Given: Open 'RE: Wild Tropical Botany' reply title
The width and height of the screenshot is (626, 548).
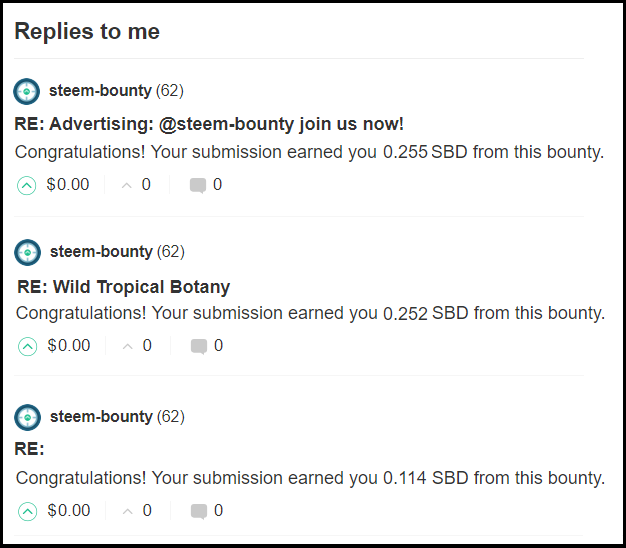Looking at the screenshot, I should click(123, 287).
